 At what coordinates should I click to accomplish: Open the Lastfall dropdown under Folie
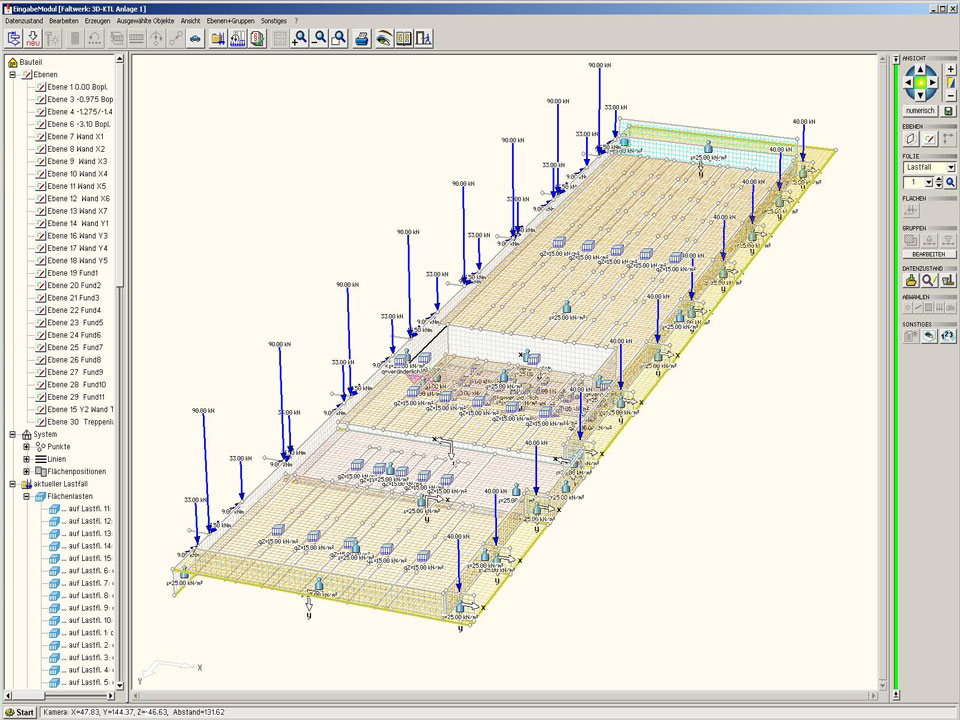(x=950, y=168)
